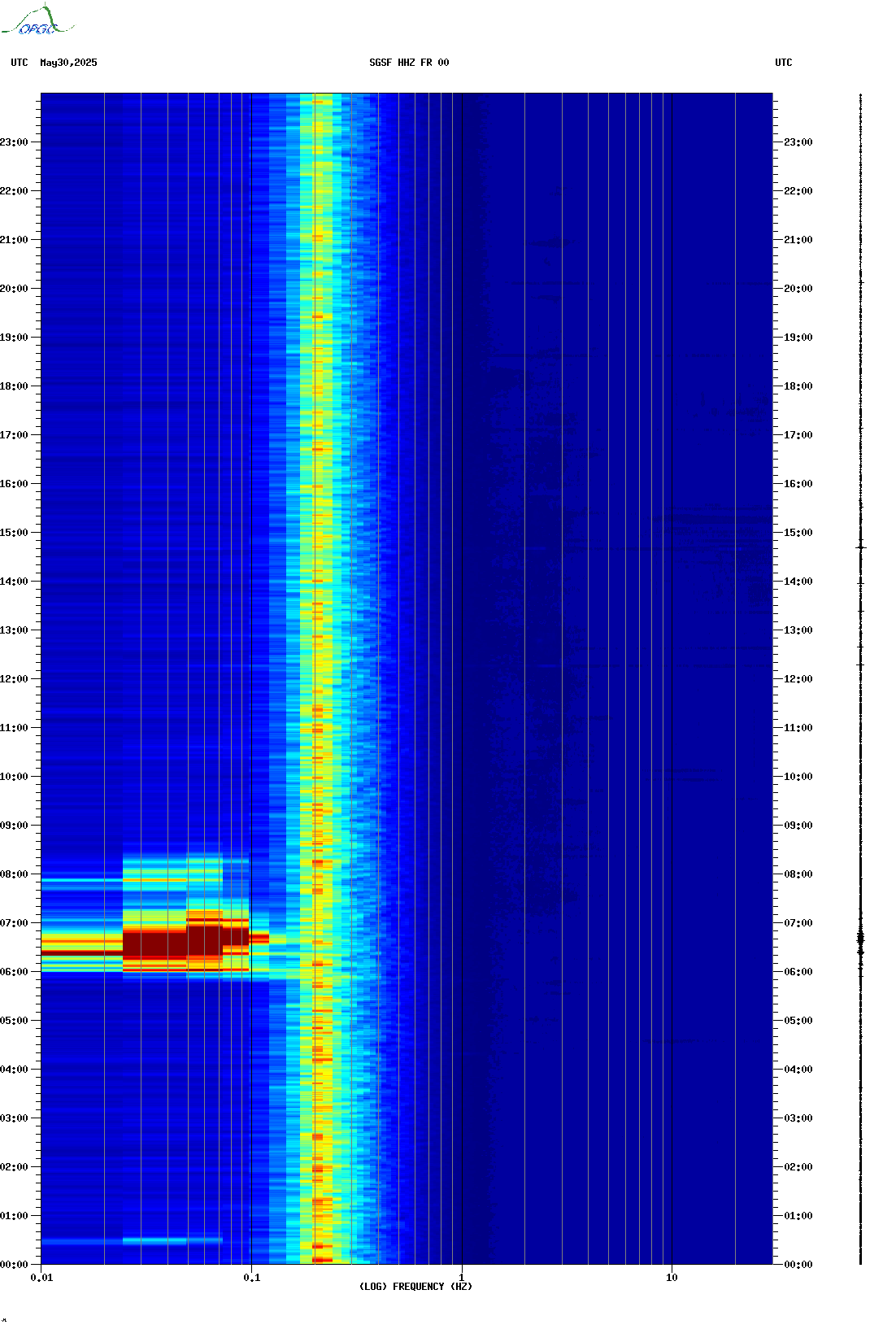Click the 03:00 label on the right time axis
Viewport: 896px width, 1329px height.
point(798,1118)
